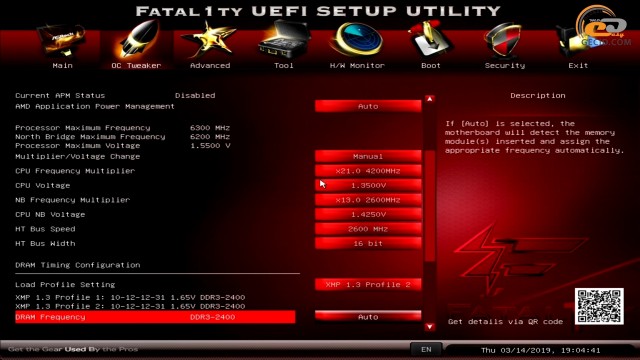
Task: Open the Main tab icon
Action: (62, 41)
